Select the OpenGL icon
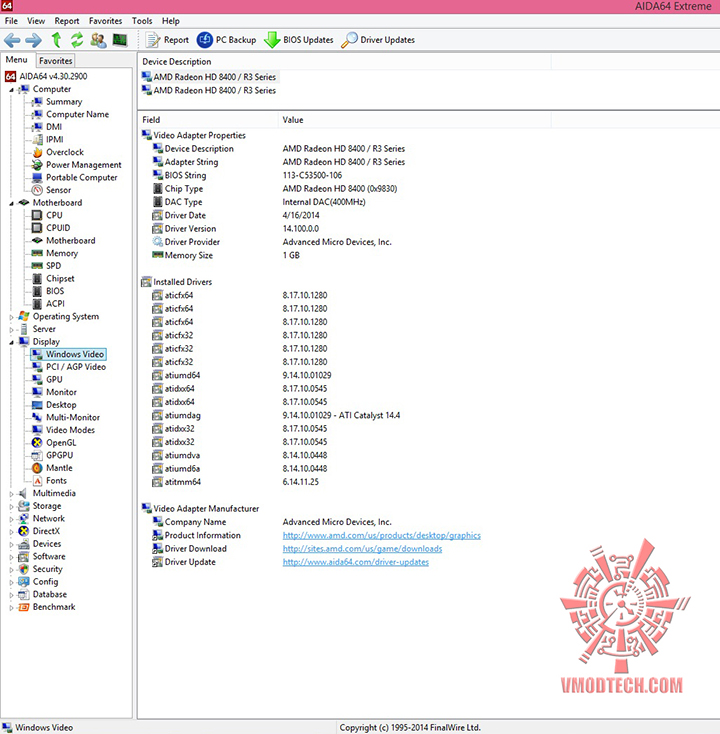This screenshot has width=720, height=734. (x=37, y=443)
